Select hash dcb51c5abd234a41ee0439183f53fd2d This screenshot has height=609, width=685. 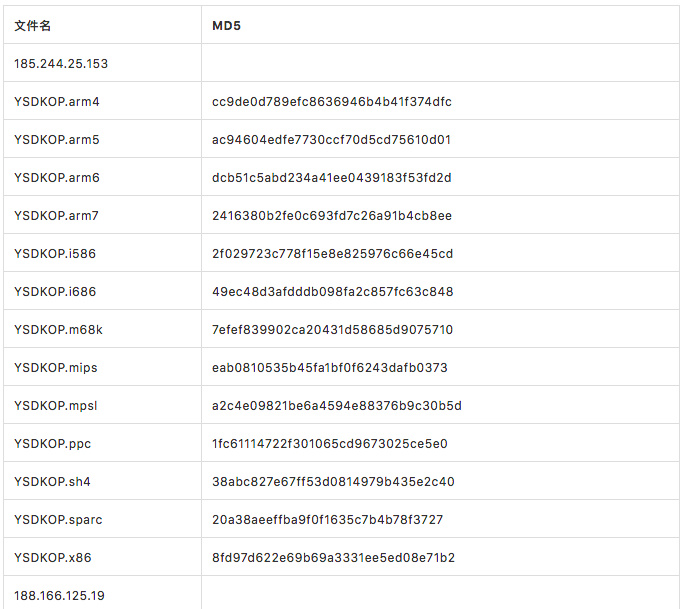click(332, 178)
